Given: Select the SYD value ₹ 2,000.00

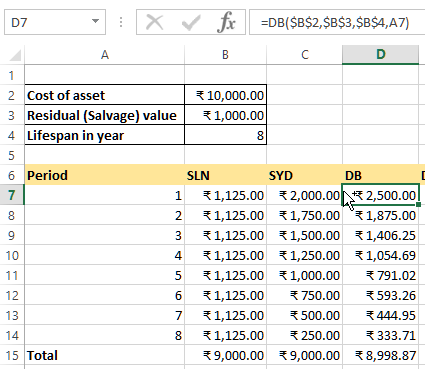Looking at the screenshot, I should tap(304, 195).
